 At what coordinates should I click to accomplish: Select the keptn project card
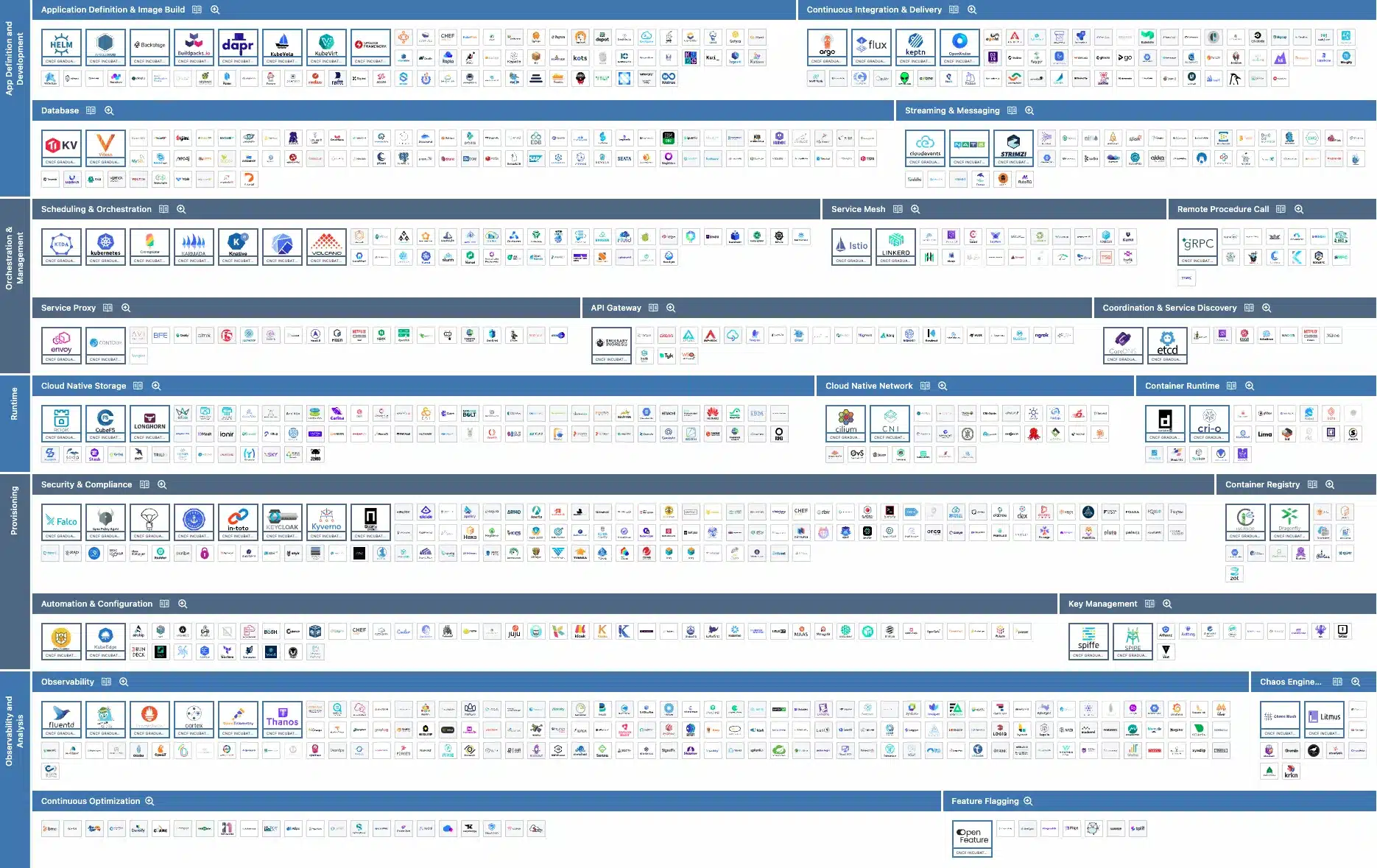click(x=915, y=47)
